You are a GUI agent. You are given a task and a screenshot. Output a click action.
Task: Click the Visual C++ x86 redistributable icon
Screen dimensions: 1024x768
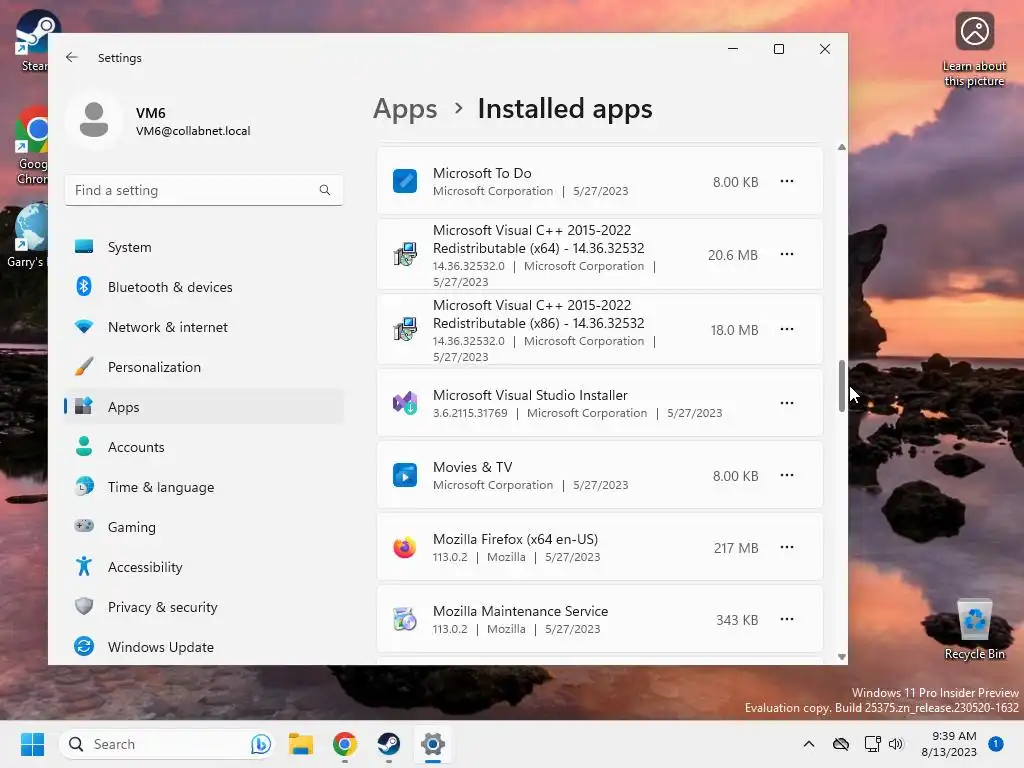pos(405,329)
